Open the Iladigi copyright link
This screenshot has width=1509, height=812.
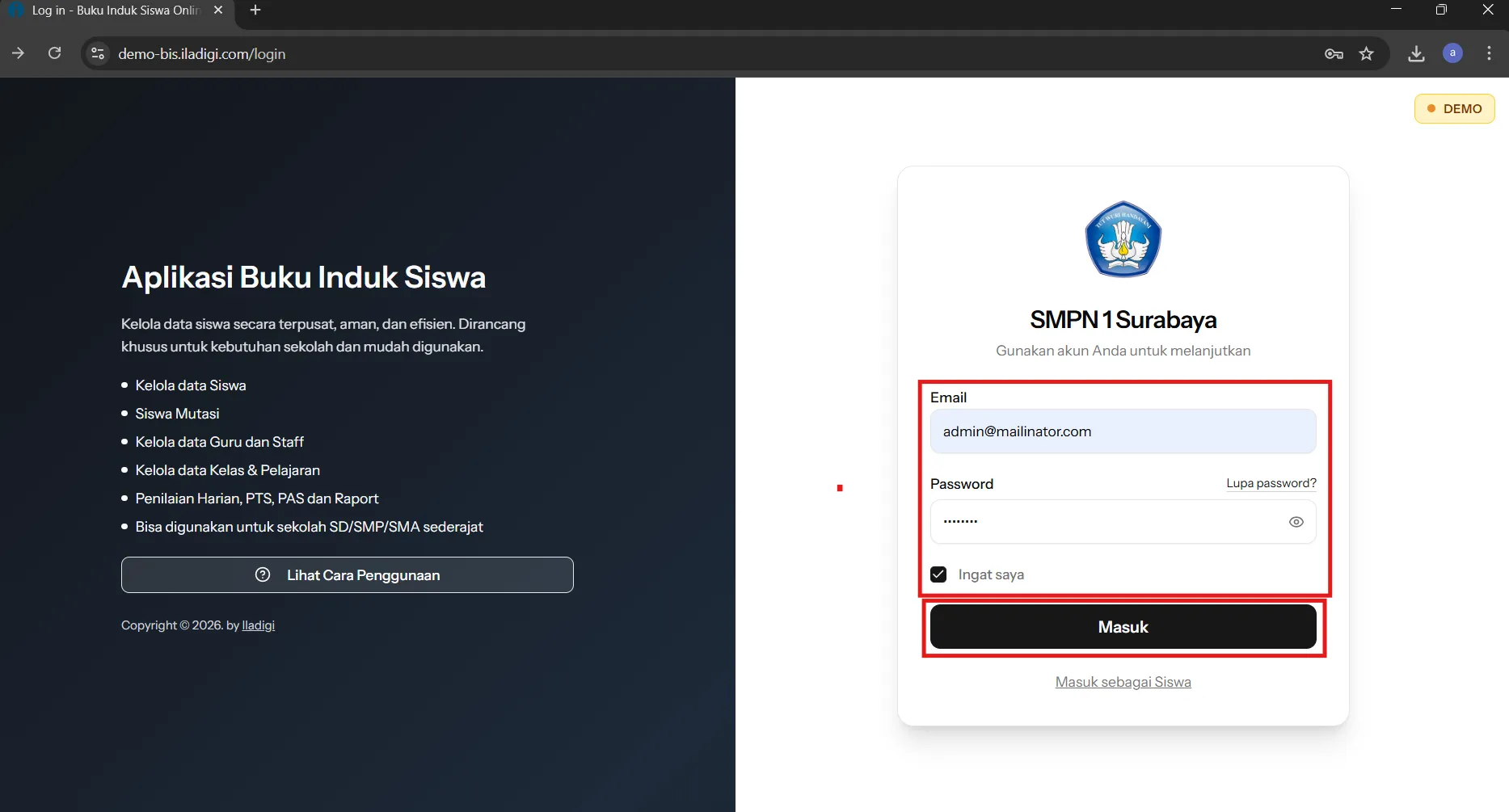(258, 625)
